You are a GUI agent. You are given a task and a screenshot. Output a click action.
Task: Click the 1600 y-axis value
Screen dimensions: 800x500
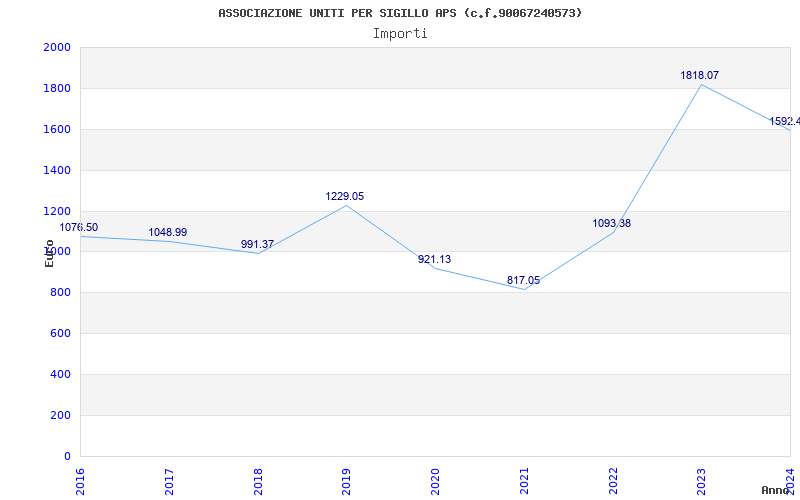coord(57,129)
